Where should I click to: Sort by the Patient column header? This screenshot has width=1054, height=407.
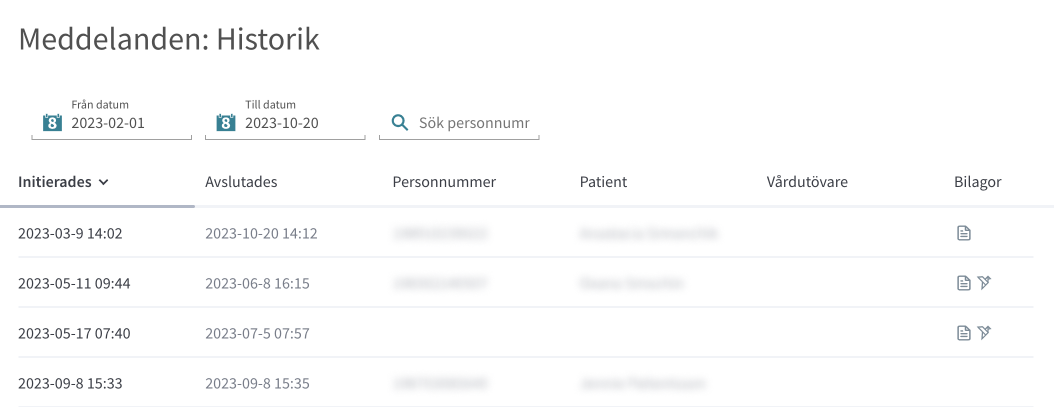(603, 182)
